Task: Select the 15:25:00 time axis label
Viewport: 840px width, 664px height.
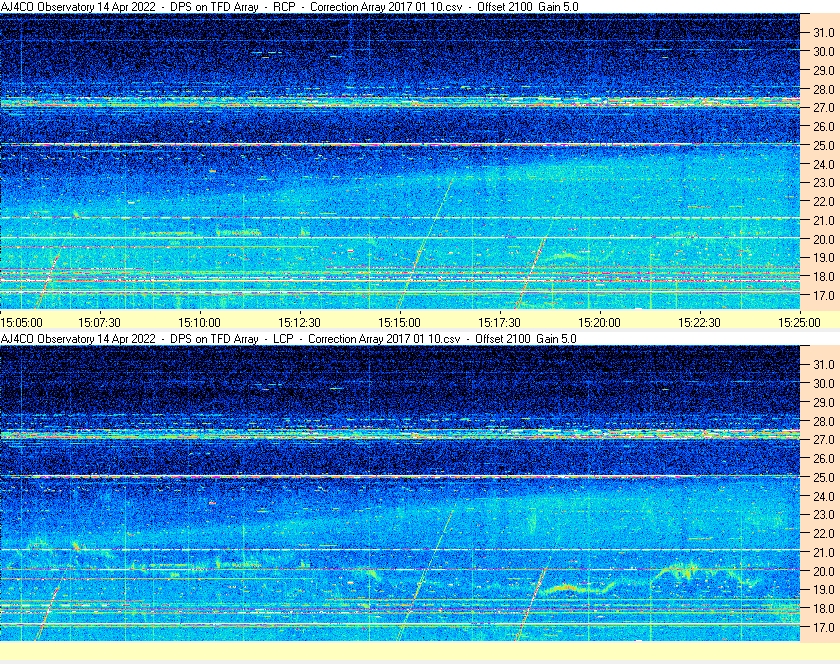Action: tap(799, 323)
